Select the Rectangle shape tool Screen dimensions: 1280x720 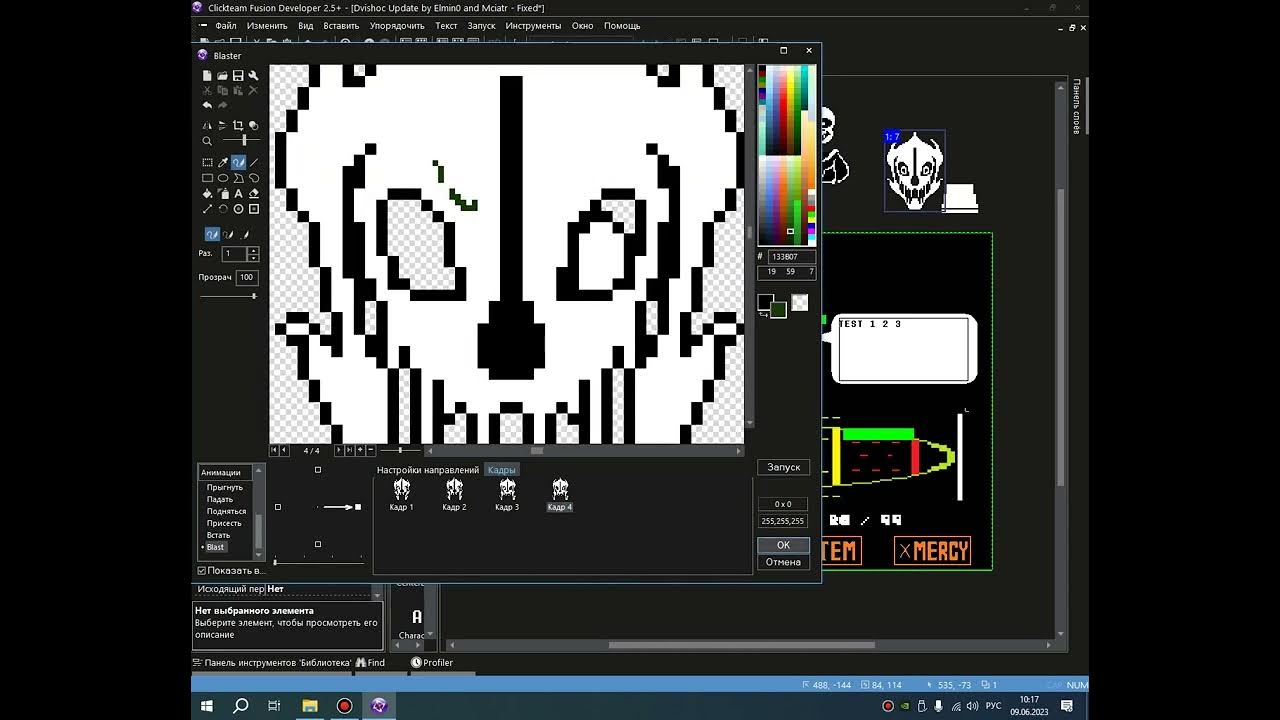[207, 178]
